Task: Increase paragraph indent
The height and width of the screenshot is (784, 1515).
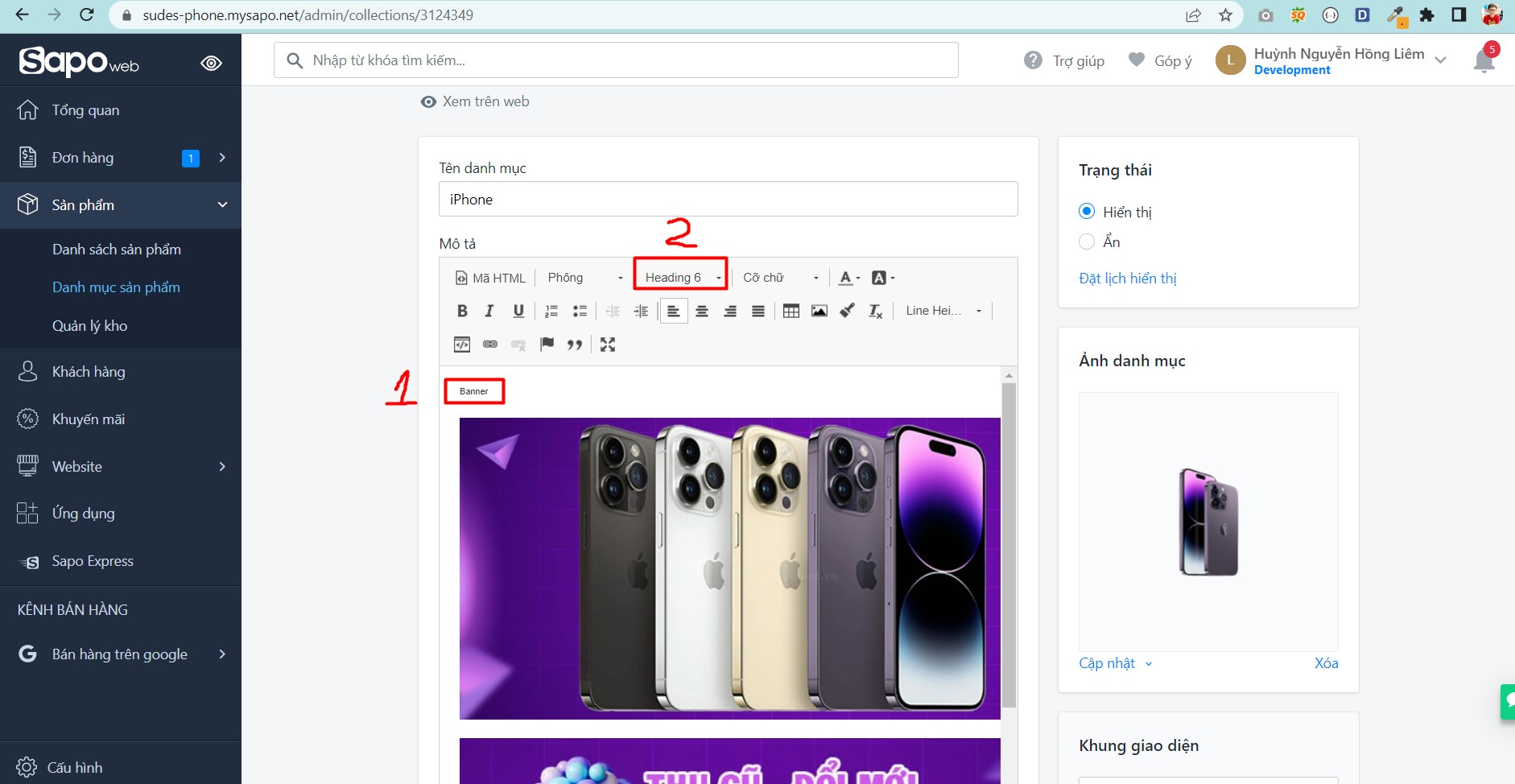Action: tap(641, 311)
